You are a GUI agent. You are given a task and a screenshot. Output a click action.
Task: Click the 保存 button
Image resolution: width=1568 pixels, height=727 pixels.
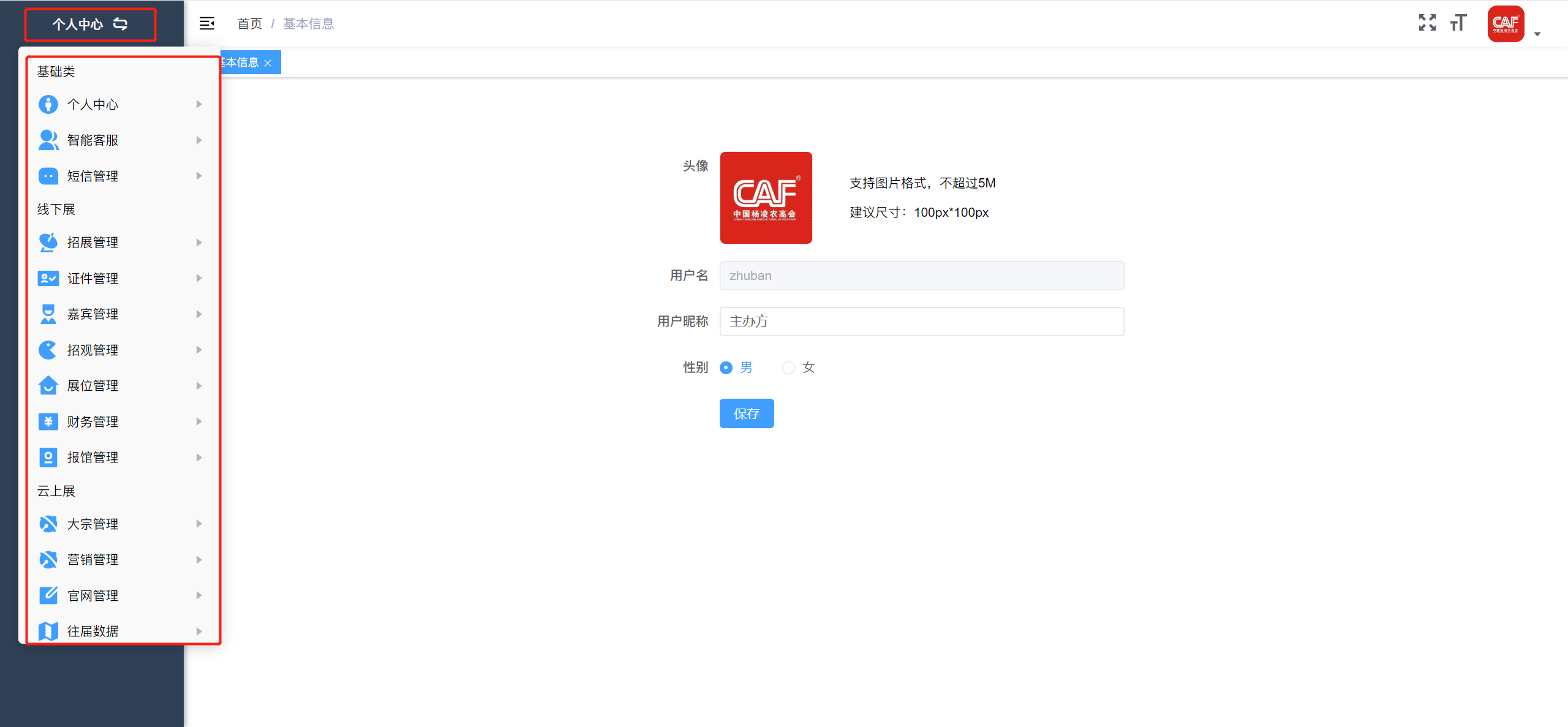pos(746,413)
